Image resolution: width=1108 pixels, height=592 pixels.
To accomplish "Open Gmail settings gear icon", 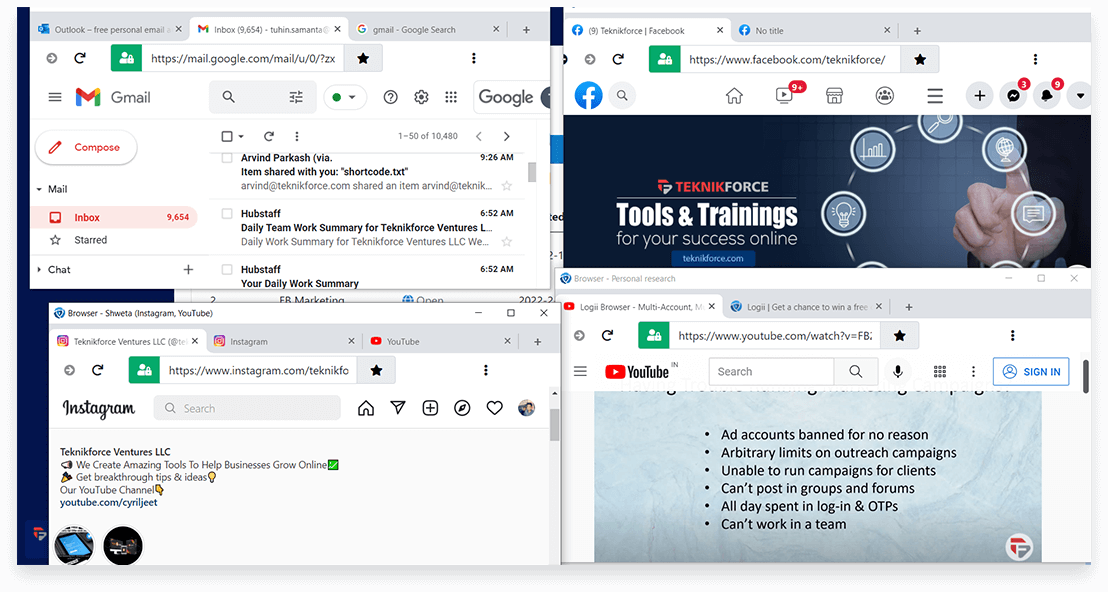I will [421, 97].
